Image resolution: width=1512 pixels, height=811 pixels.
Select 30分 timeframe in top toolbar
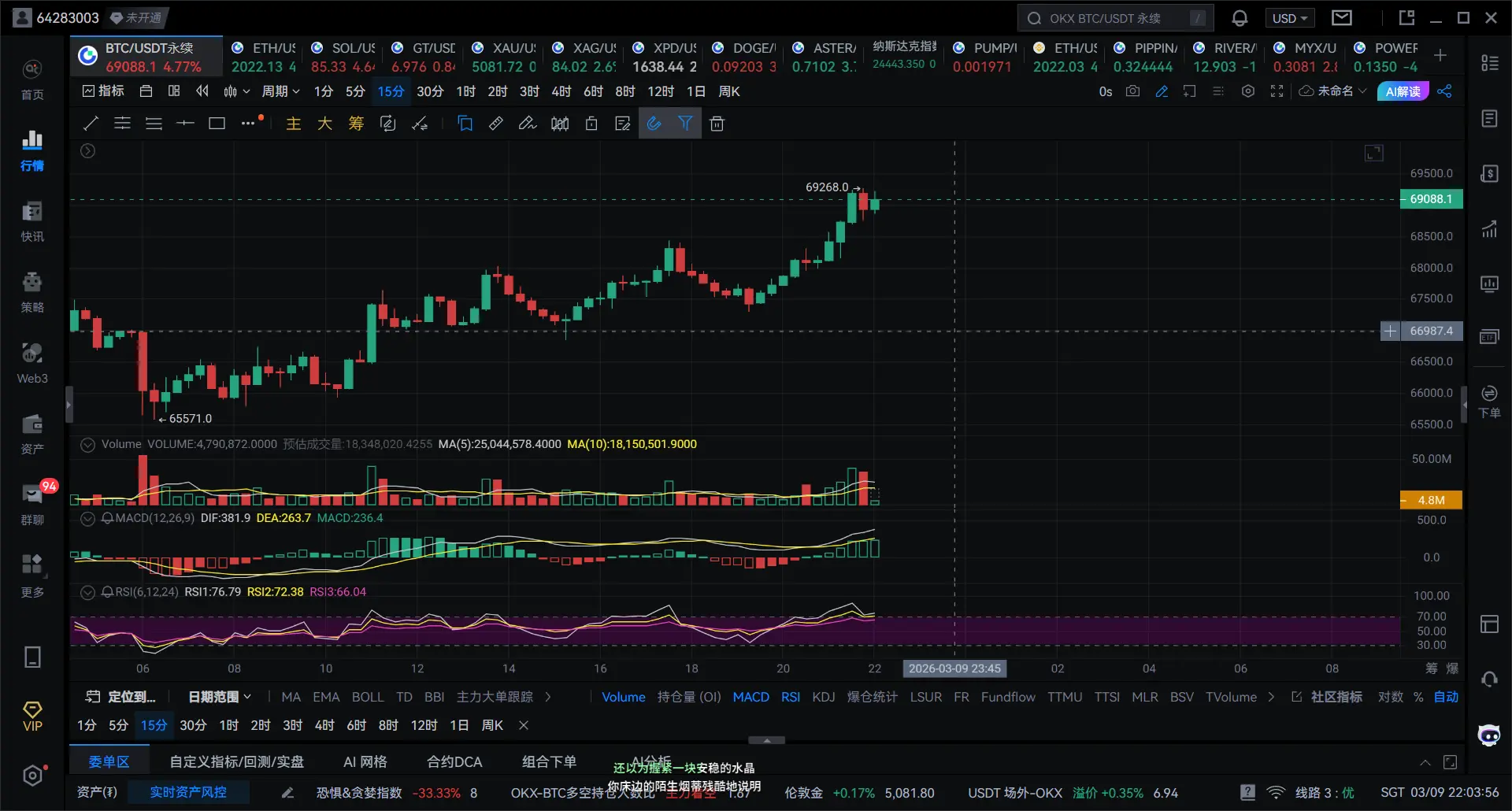pos(430,91)
